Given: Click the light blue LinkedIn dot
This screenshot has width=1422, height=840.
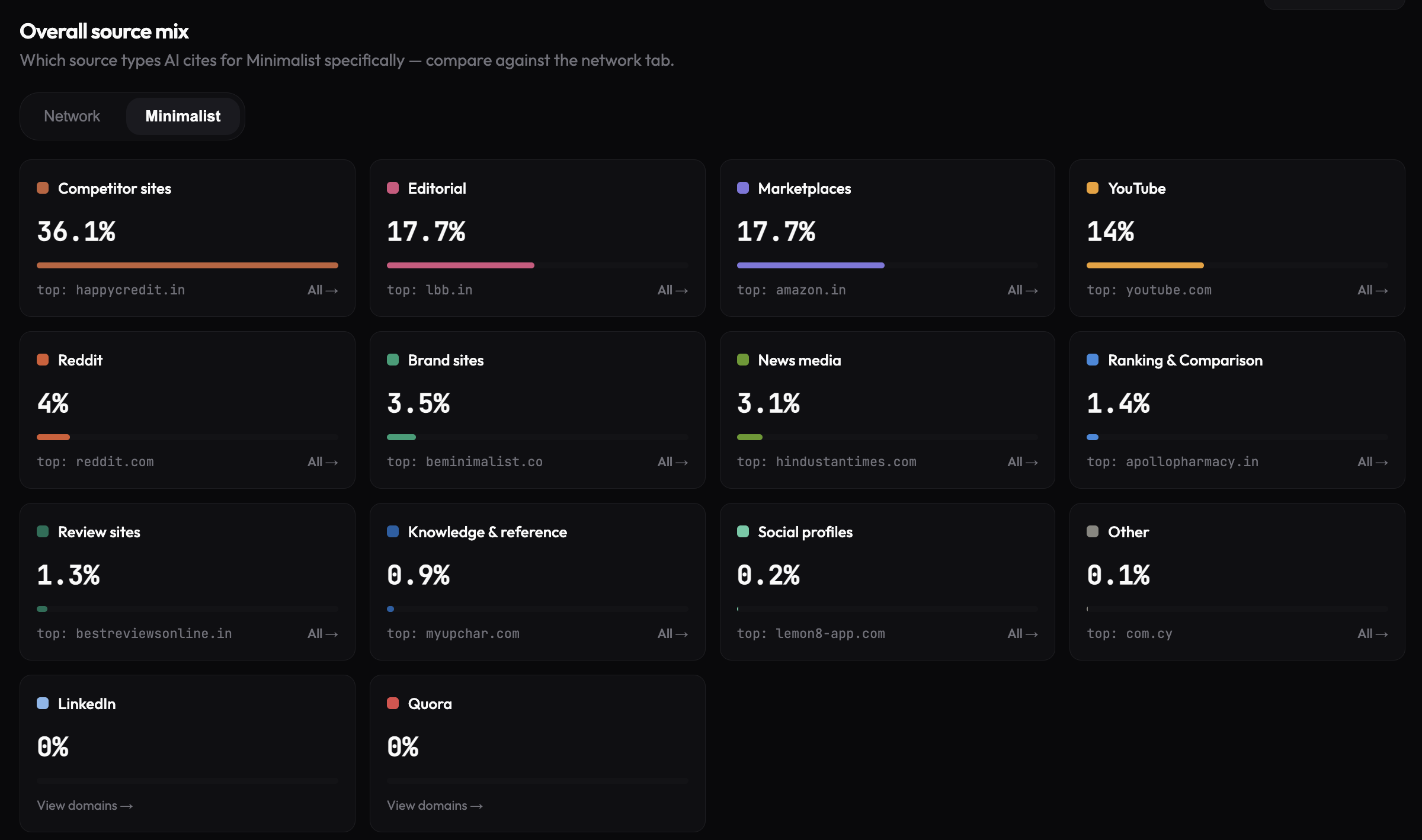Looking at the screenshot, I should click(x=43, y=704).
